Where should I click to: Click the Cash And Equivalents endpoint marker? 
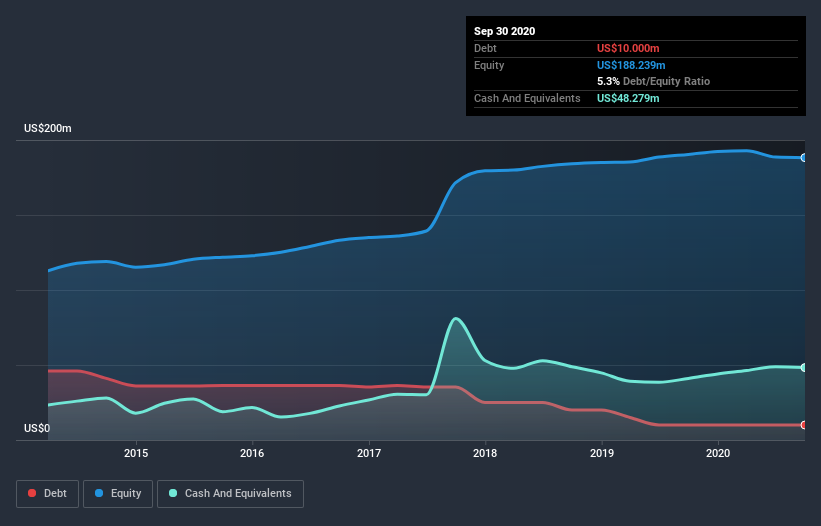click(x=804, y=367)
